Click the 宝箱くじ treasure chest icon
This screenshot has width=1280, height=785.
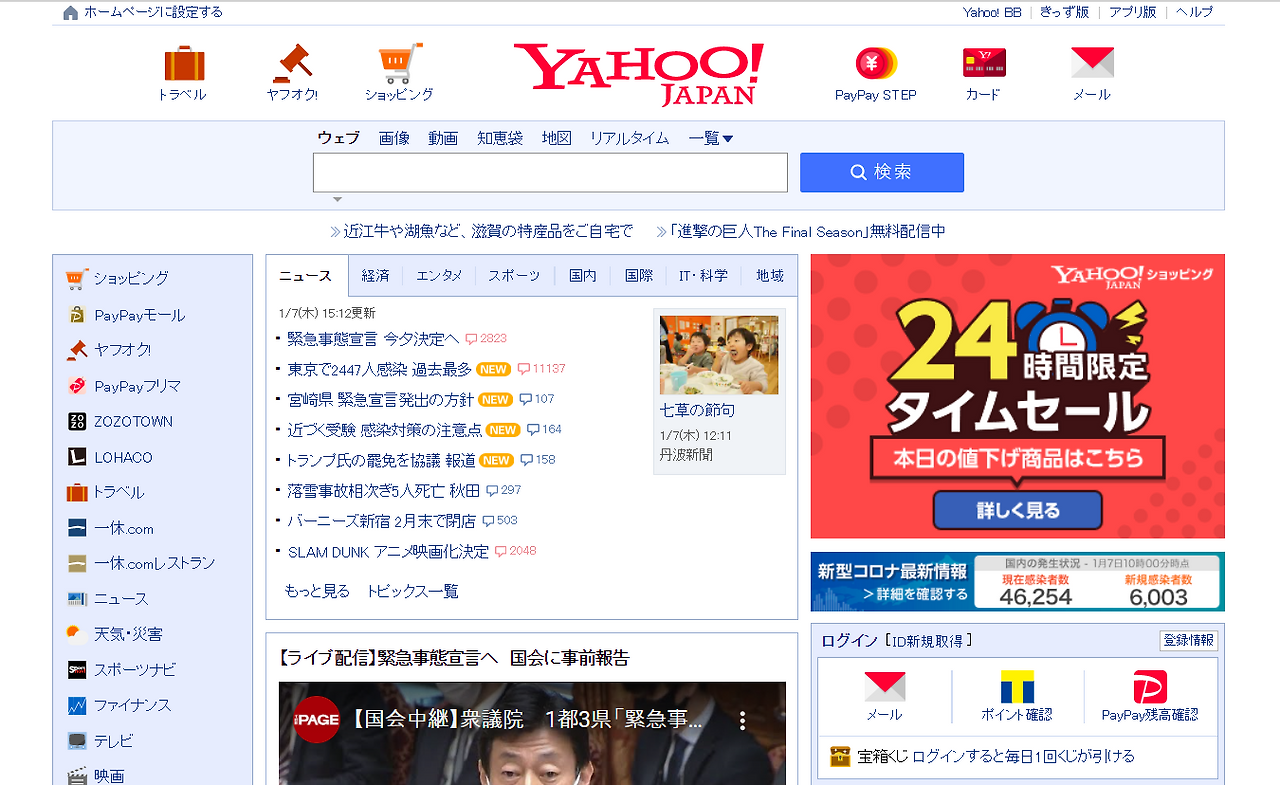840,757
